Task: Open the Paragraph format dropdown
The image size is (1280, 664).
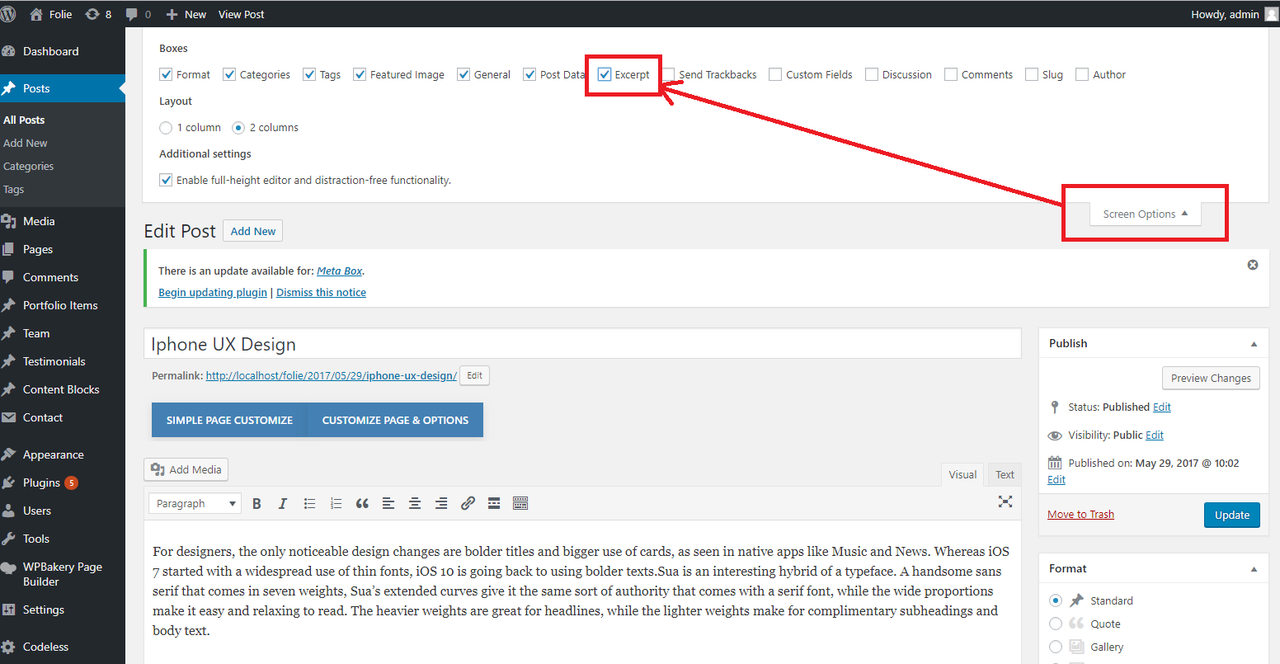Action: [x=195, y=503]
